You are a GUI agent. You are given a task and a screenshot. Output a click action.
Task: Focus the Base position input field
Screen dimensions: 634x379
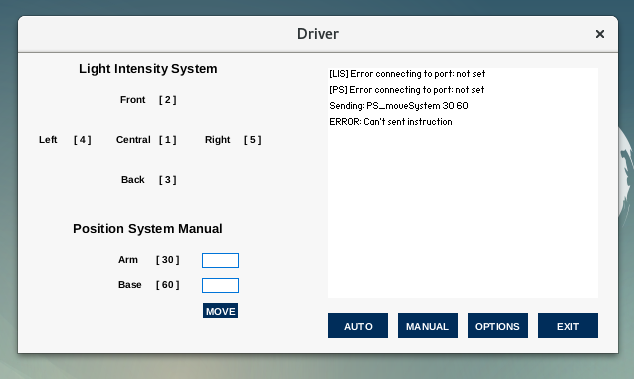point(220,285)
